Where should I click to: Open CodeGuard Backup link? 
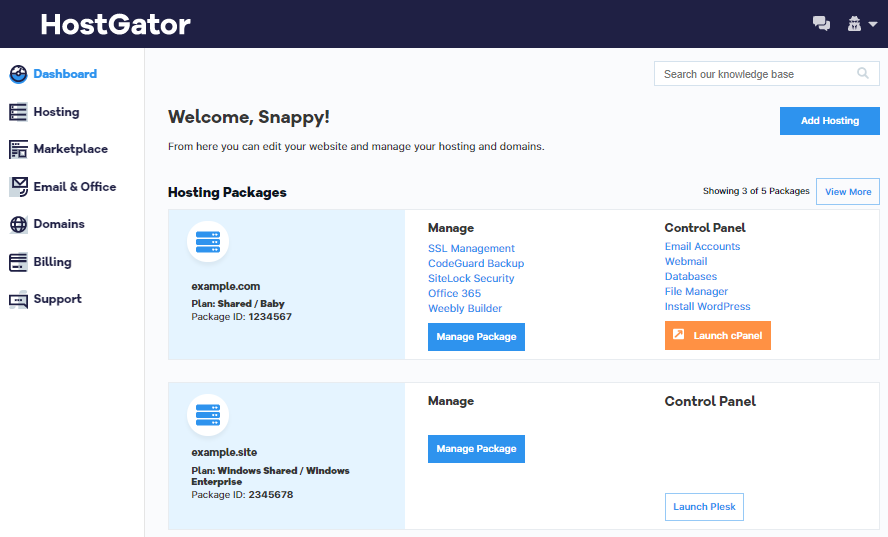click(476, 263)
